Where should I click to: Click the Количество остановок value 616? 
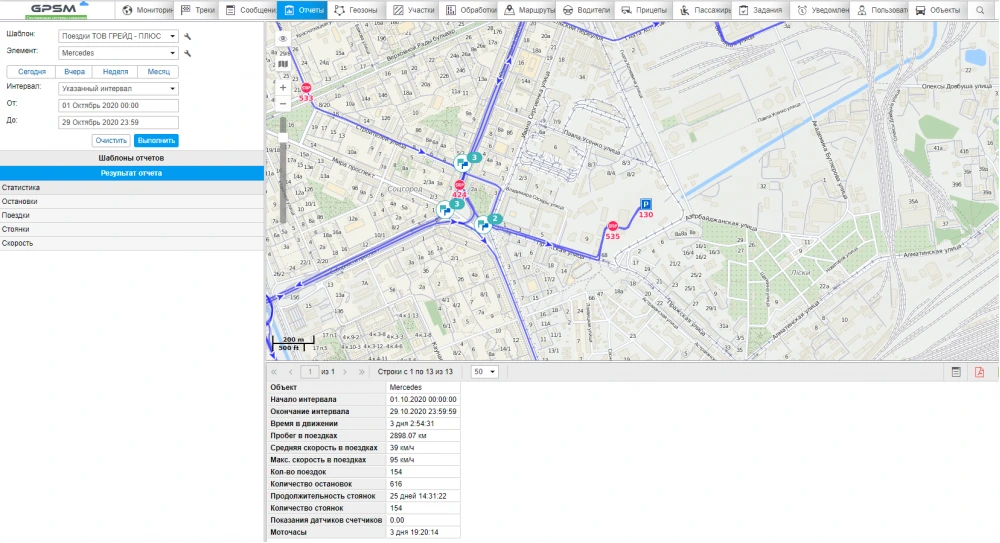395,484
